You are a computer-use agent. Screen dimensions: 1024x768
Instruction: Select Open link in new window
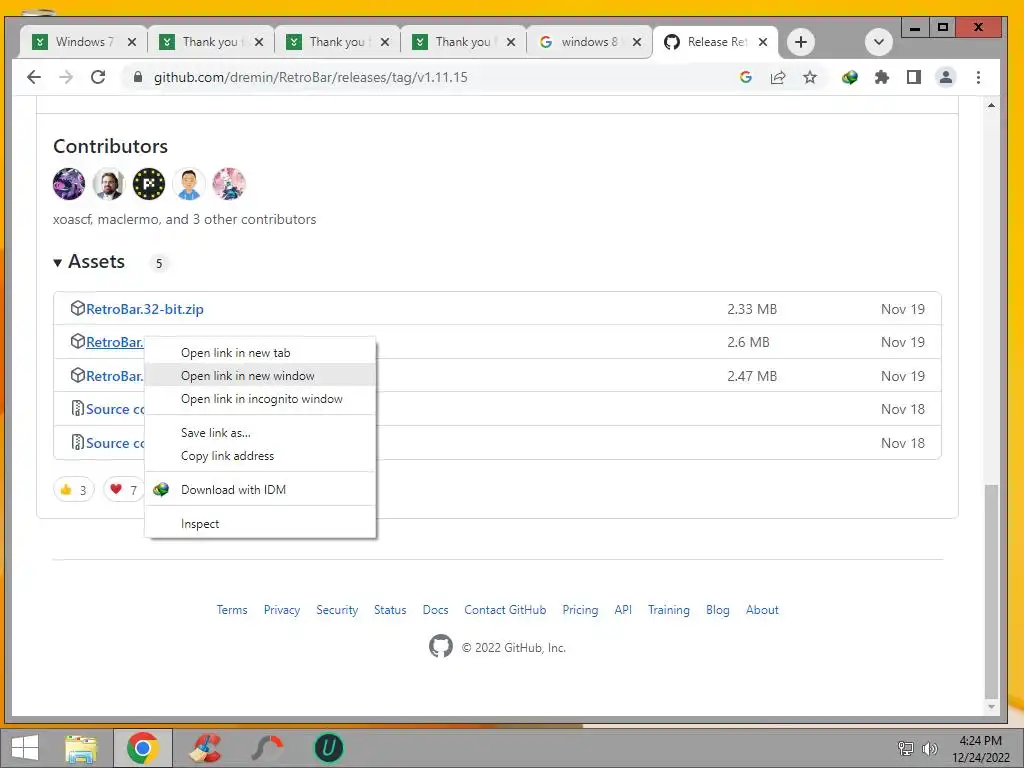(x=261, y=376)
